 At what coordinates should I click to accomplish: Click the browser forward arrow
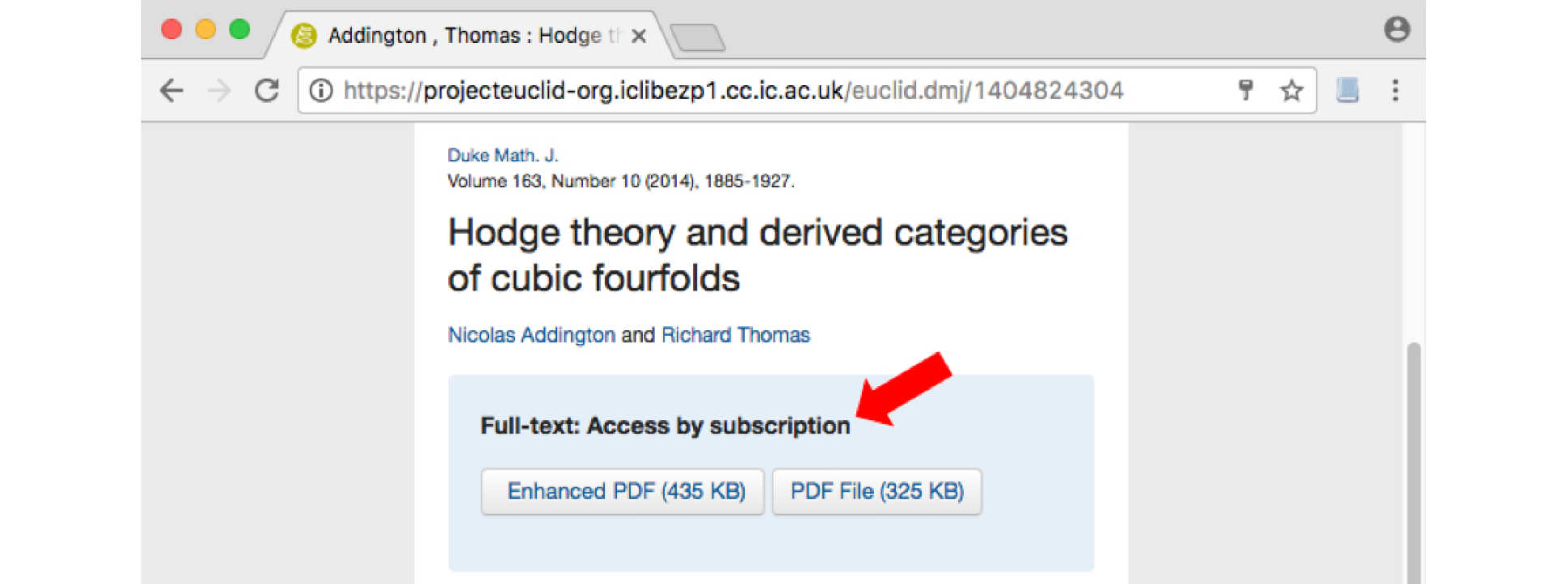[x=219, y=90]
